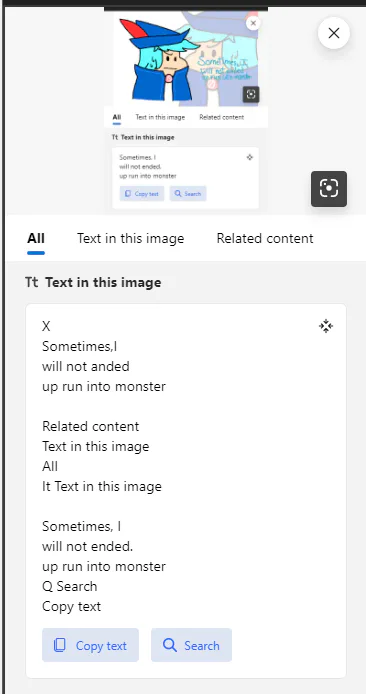This screenshot has height=694, width=366.
Task: Click the magnifier icon in the large Search button
Action: (170, 645)
